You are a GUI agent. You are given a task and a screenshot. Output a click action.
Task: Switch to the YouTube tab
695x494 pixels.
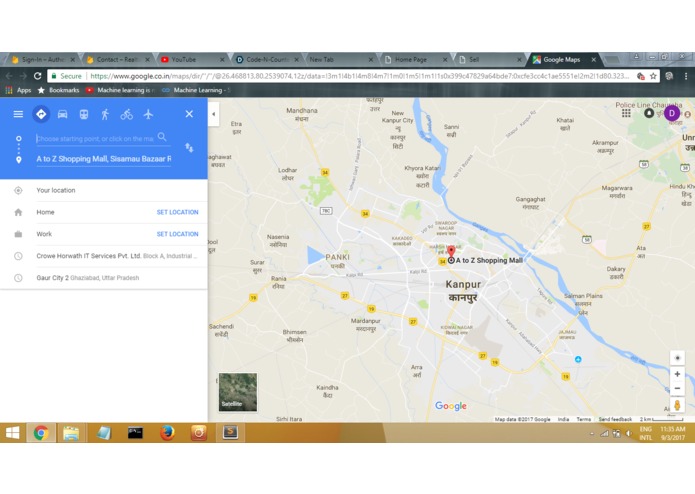coord(193,59)
